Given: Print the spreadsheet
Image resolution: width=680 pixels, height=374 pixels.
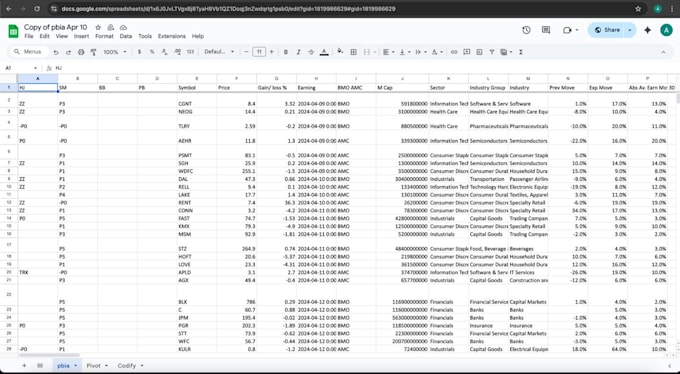Looking at the screenshot, I should 81,52.
